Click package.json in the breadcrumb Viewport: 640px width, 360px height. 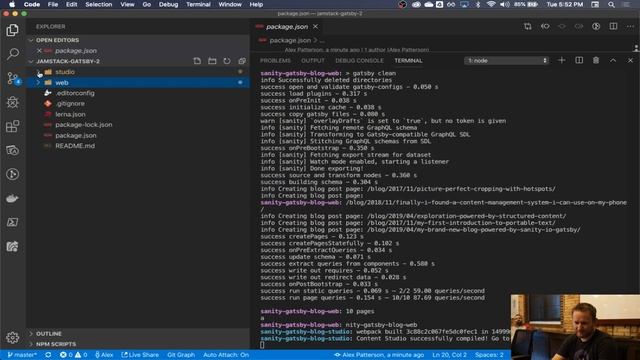coord(290,40)
